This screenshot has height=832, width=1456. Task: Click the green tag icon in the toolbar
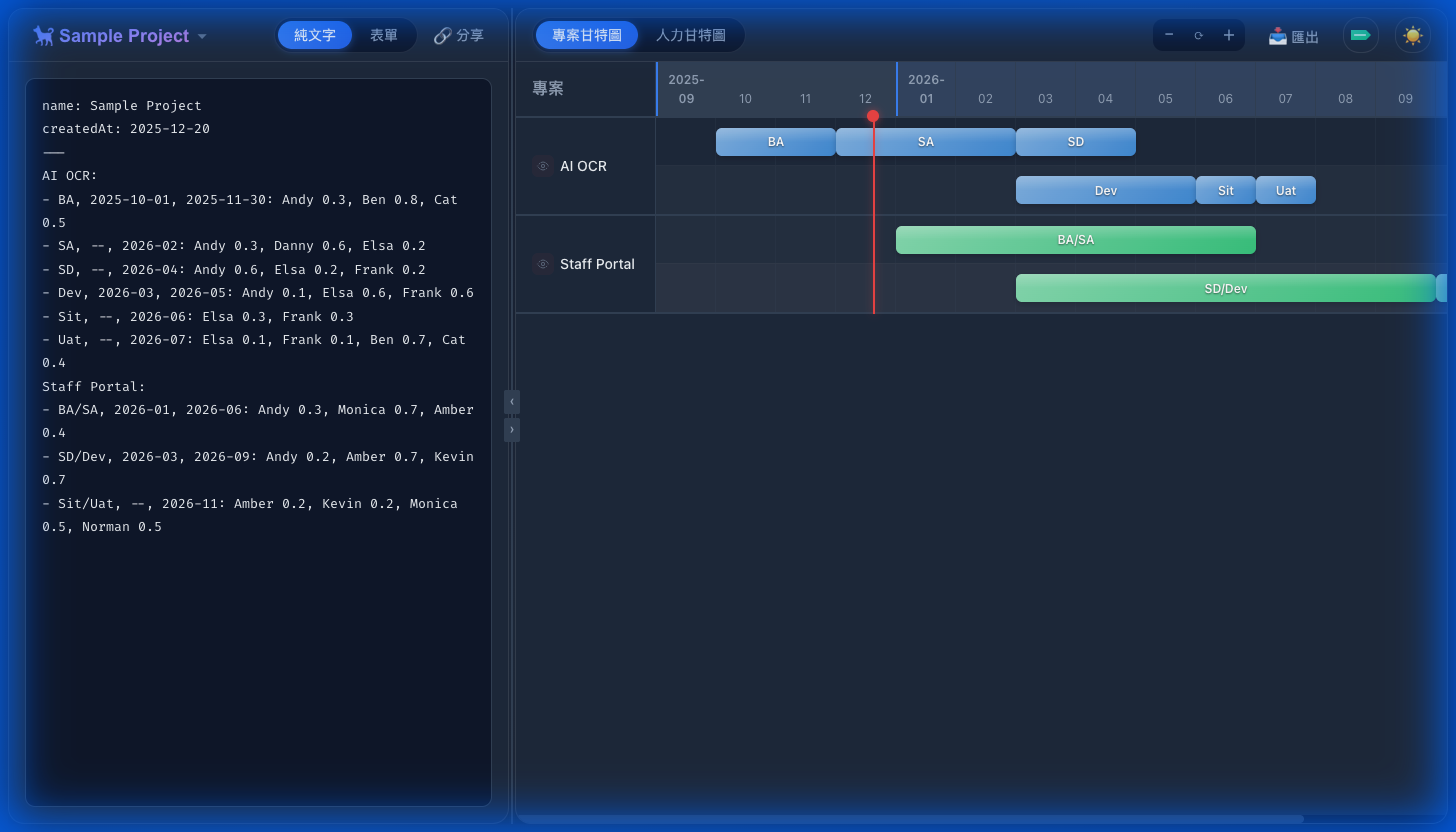[x=1360, y=35]
